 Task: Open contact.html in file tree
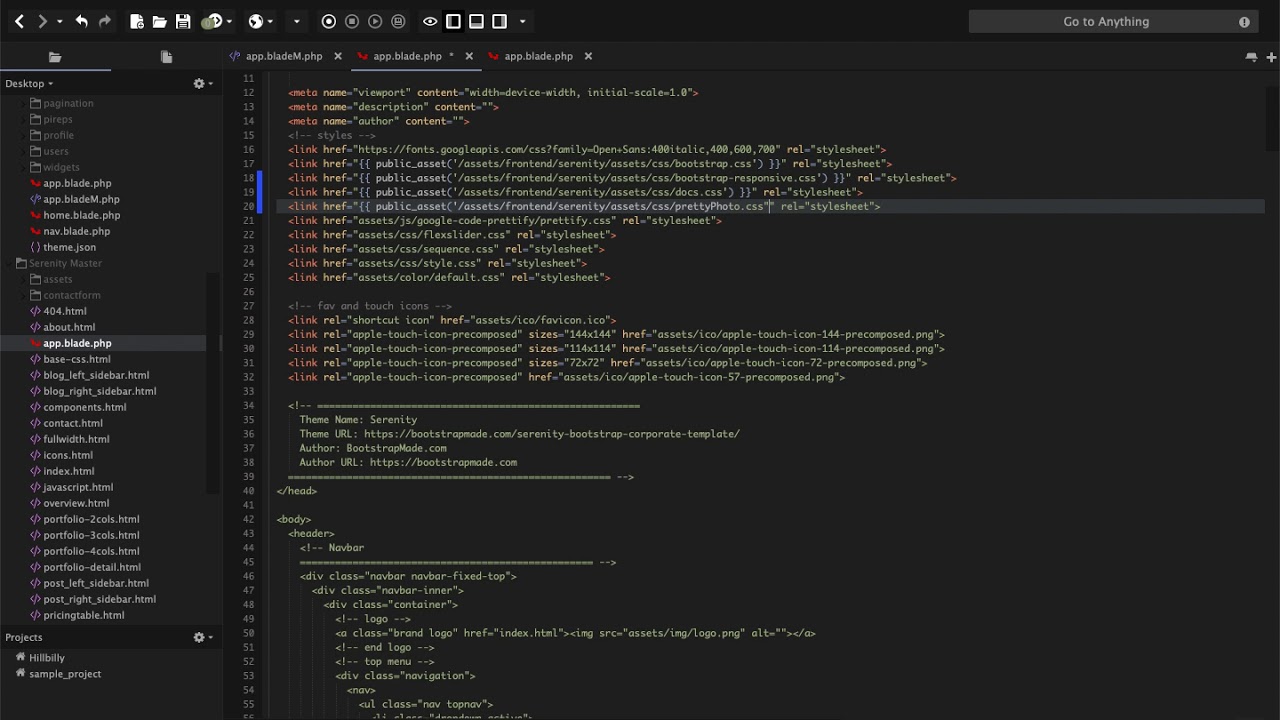[73, 423]
